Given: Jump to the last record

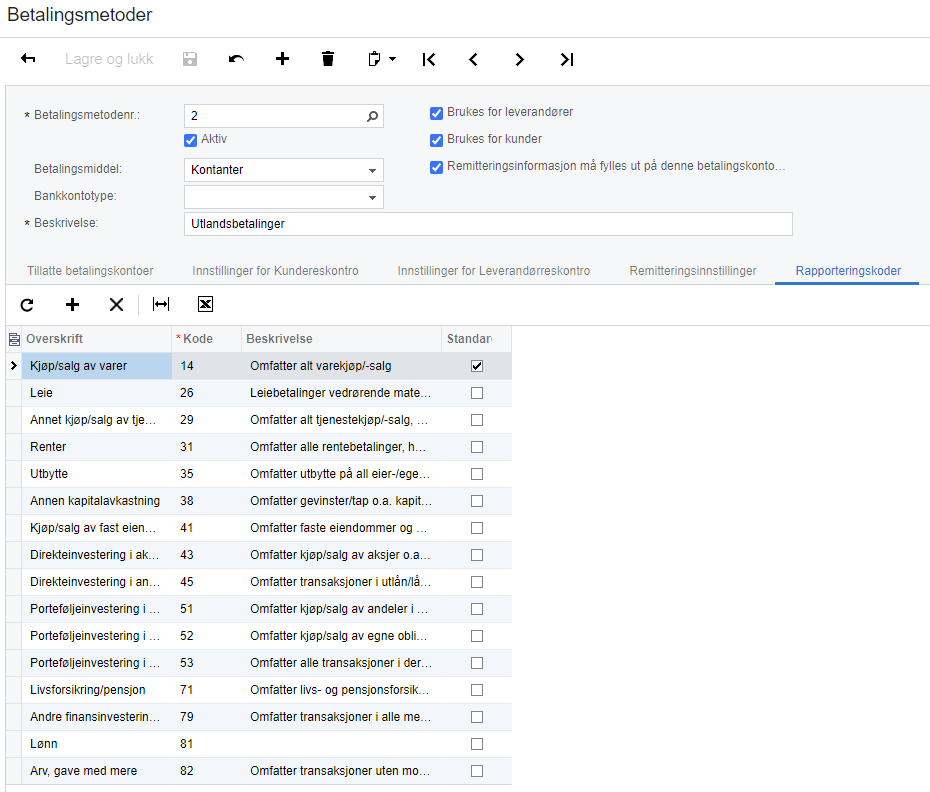Looking at the screenshot, I should [x=566, y=59].
